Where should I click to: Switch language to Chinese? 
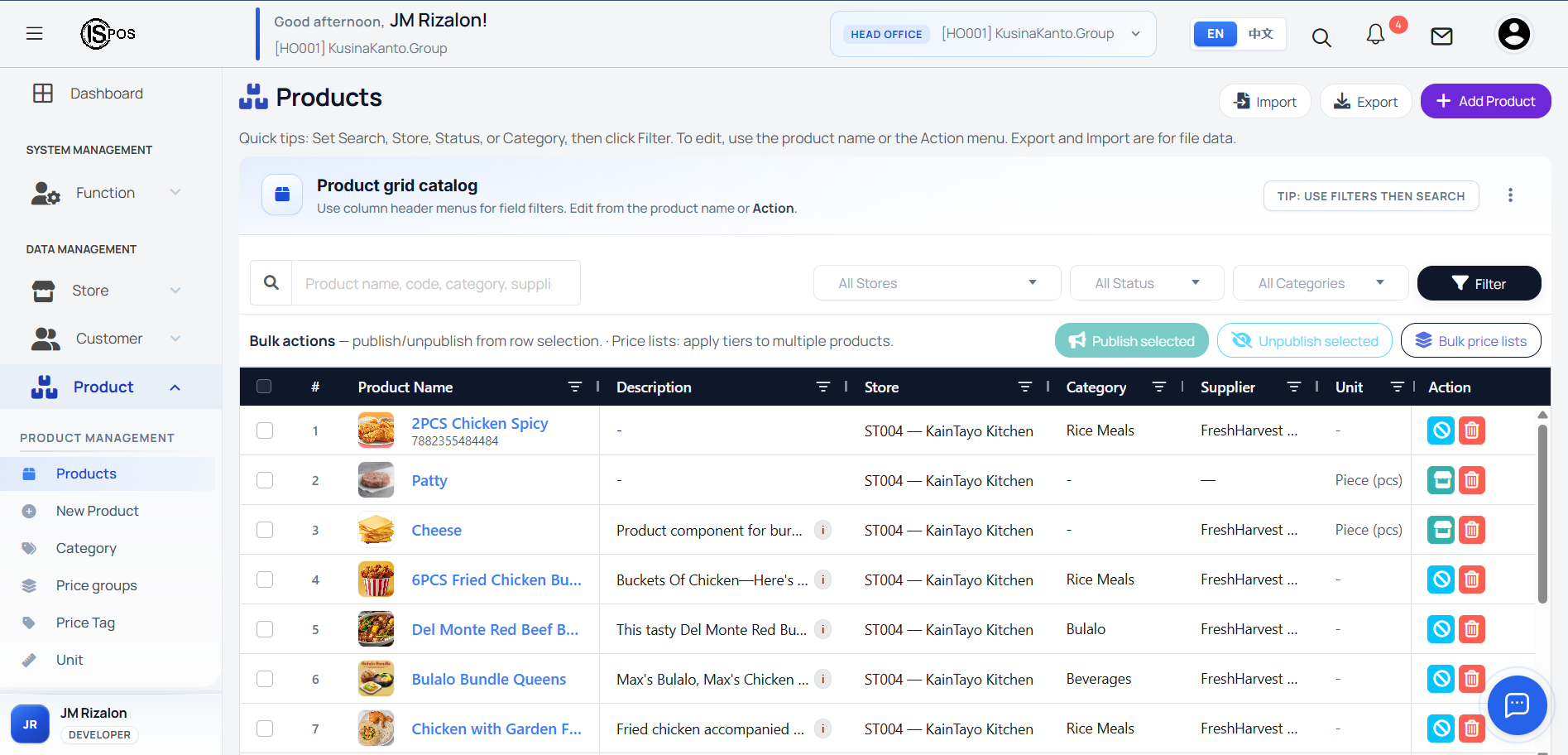click(x=1261, y=34)
